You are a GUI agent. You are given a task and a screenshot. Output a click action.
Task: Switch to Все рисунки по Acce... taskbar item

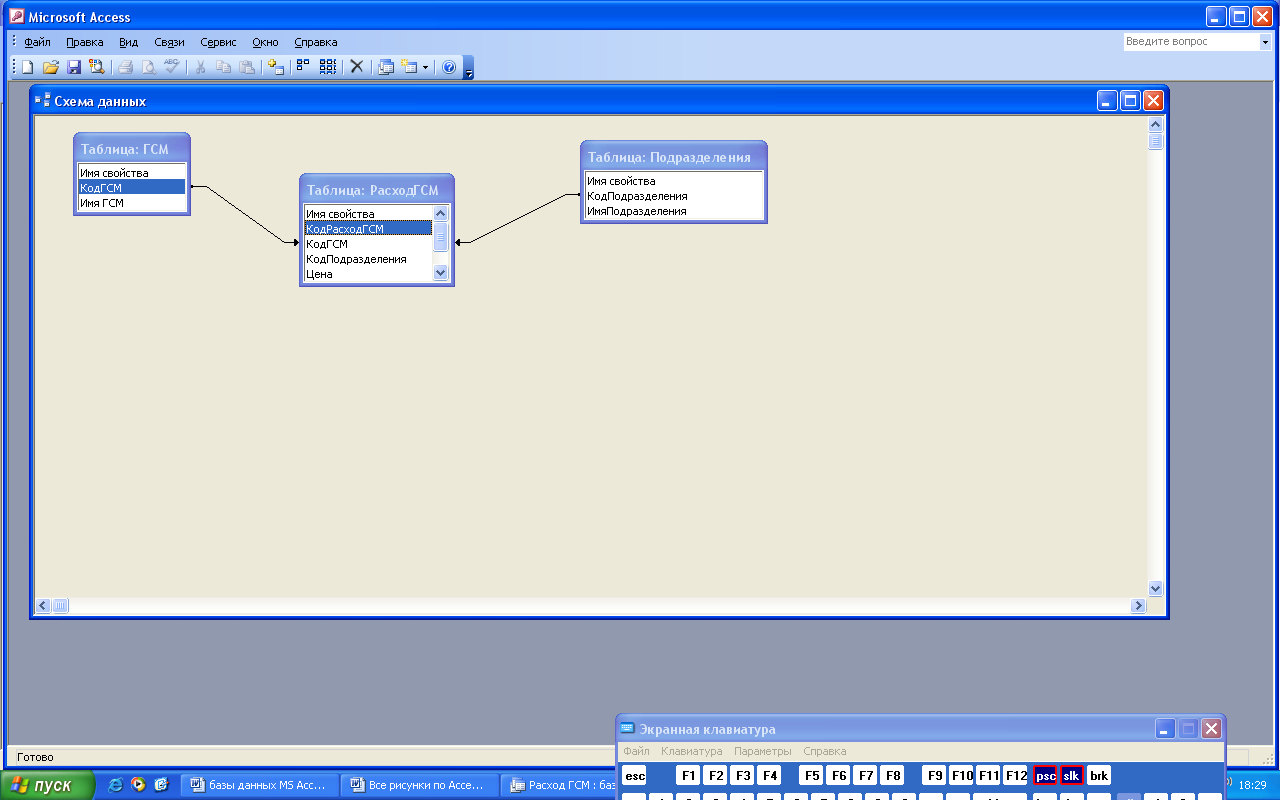(419, 785)
